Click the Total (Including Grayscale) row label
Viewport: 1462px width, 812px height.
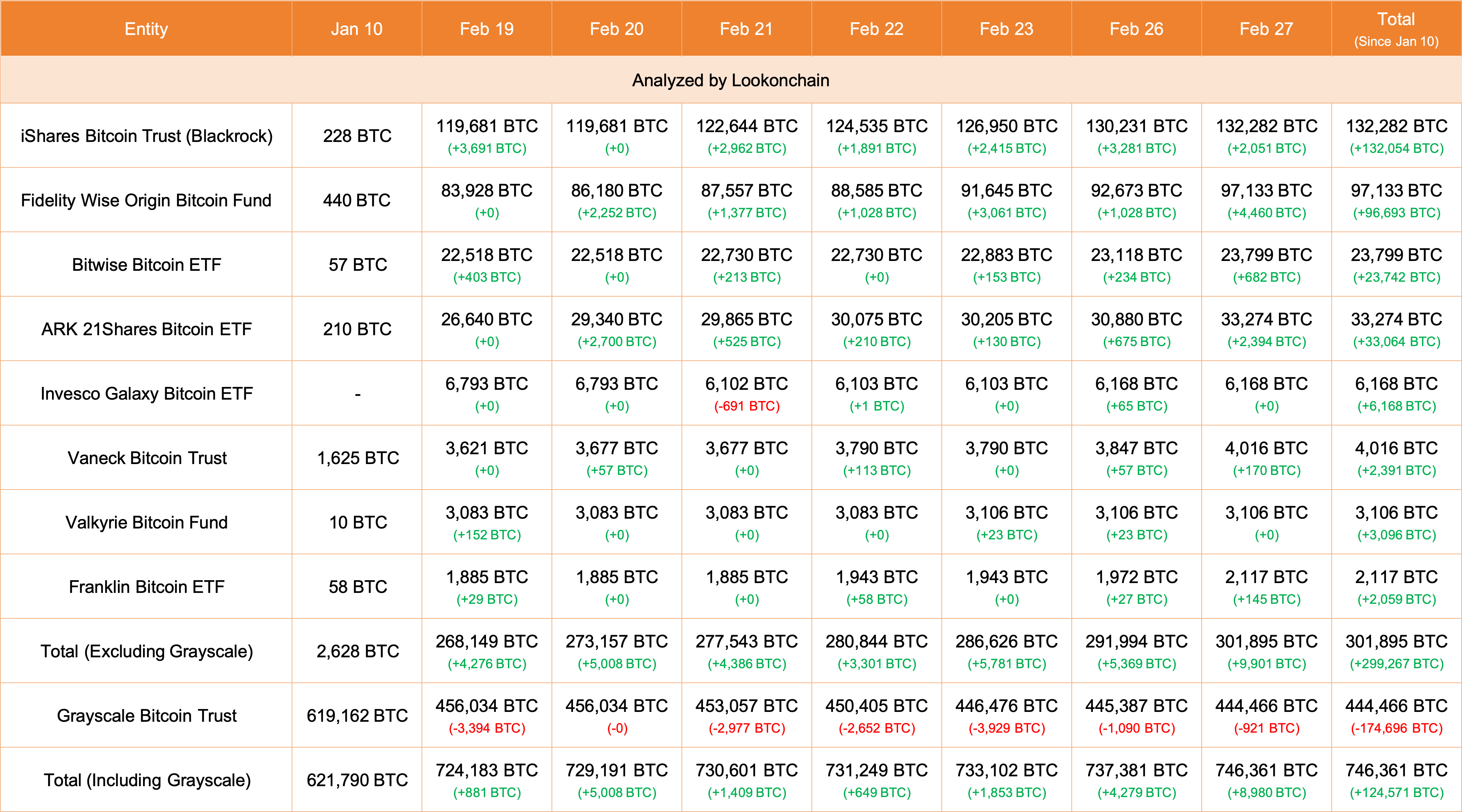[x=146, y=780]
